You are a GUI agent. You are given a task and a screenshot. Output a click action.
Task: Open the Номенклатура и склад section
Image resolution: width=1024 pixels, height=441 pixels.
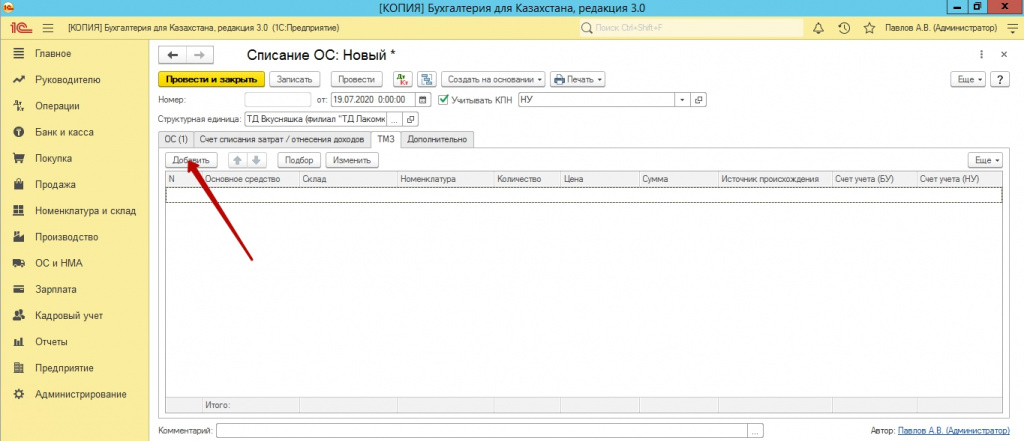click(86, 211)
